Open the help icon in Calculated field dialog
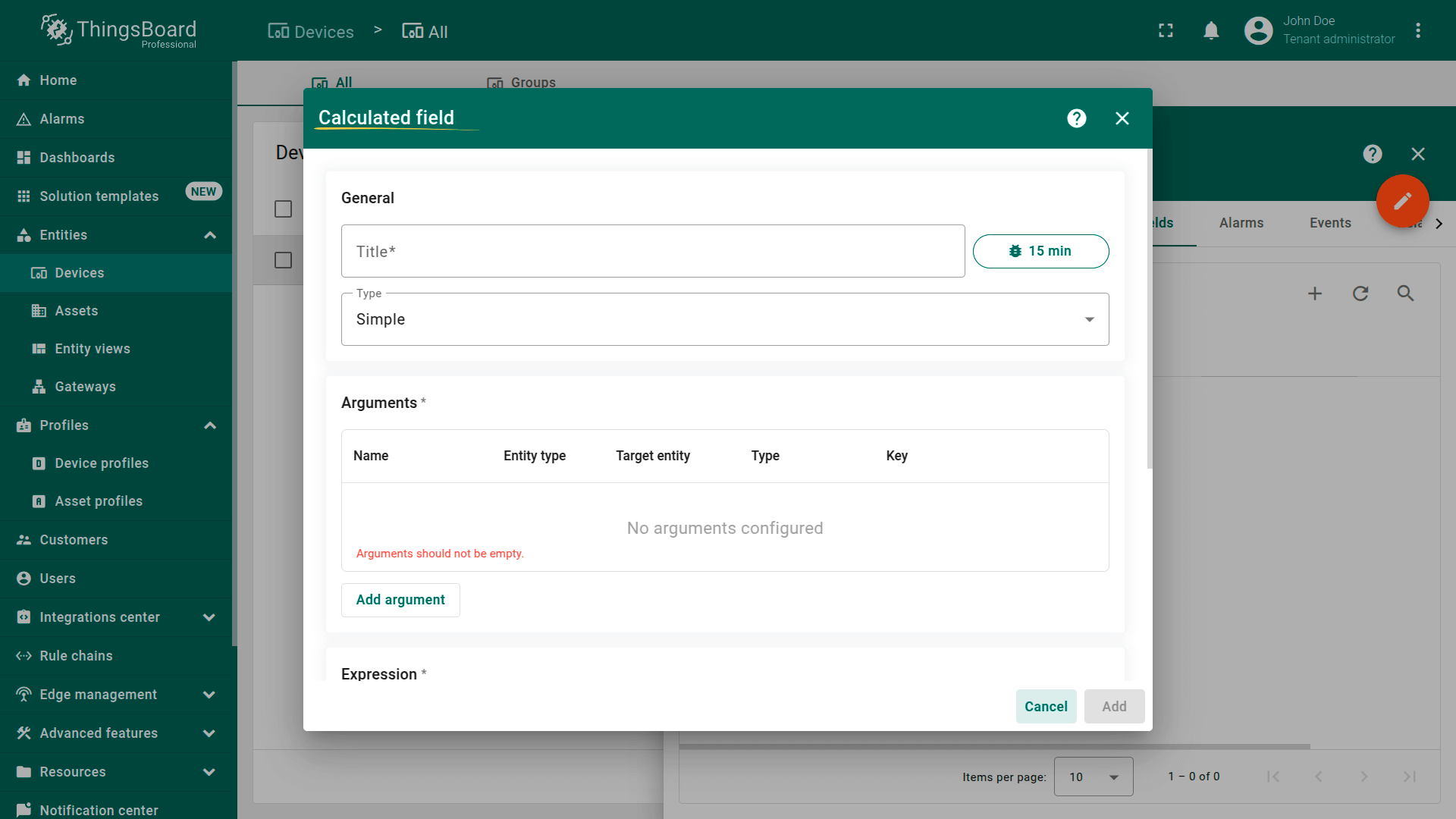Viewport: 1456px width, 819px height. [1076, 118]
